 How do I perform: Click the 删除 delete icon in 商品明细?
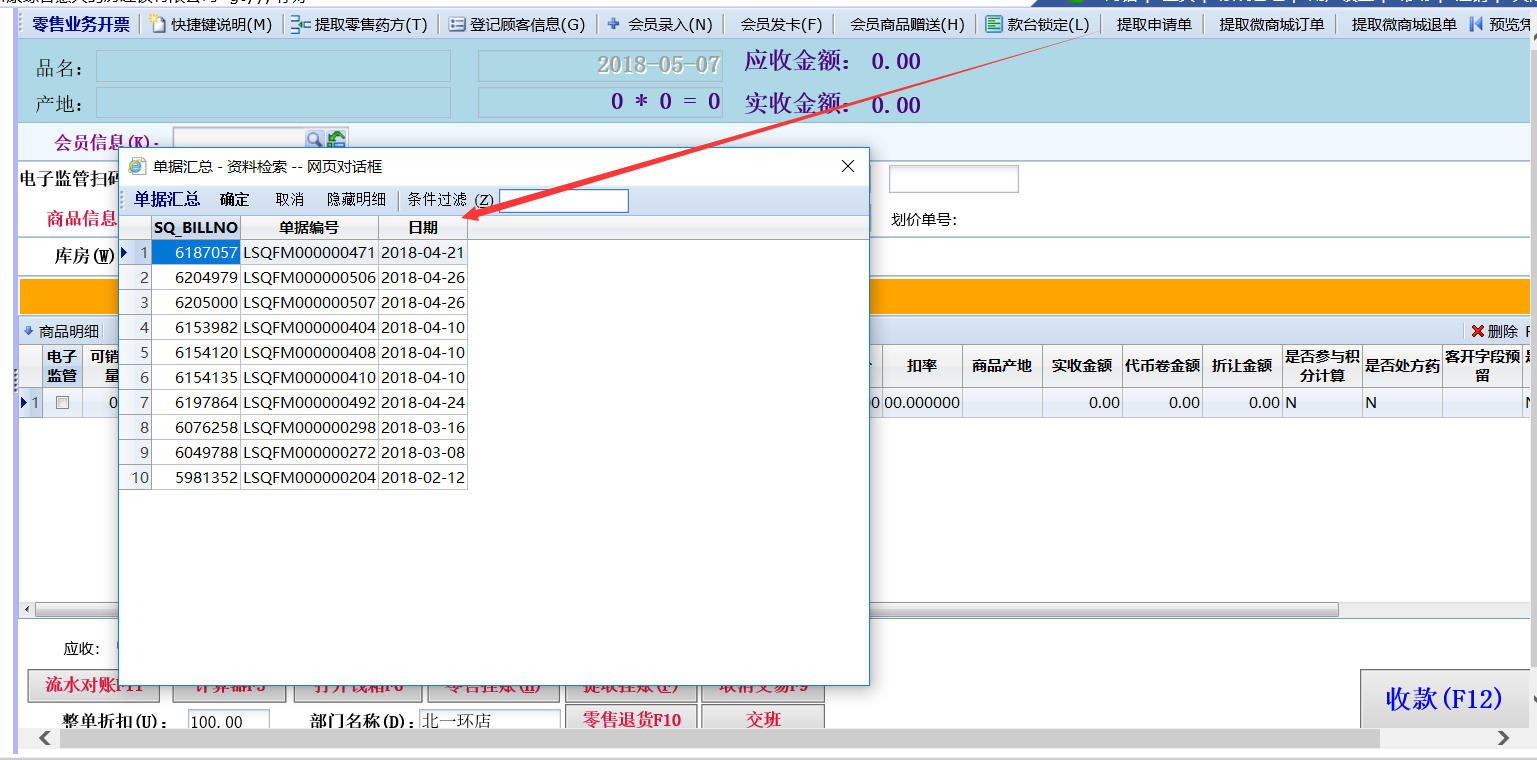pyautogui.click(x=1478, y=332)
